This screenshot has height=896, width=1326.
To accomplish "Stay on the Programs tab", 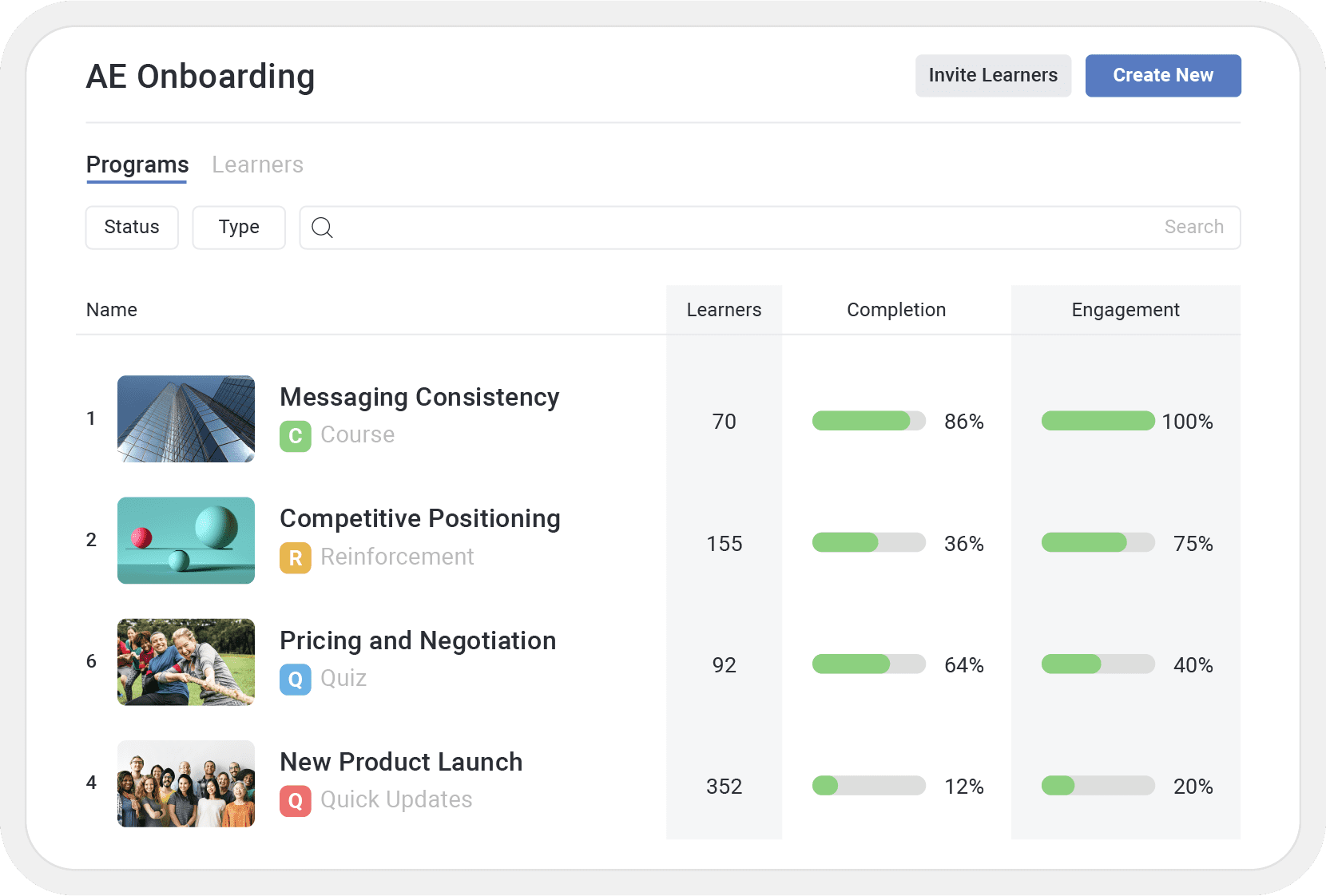I will pyautogui.click(x=137, y=165).
